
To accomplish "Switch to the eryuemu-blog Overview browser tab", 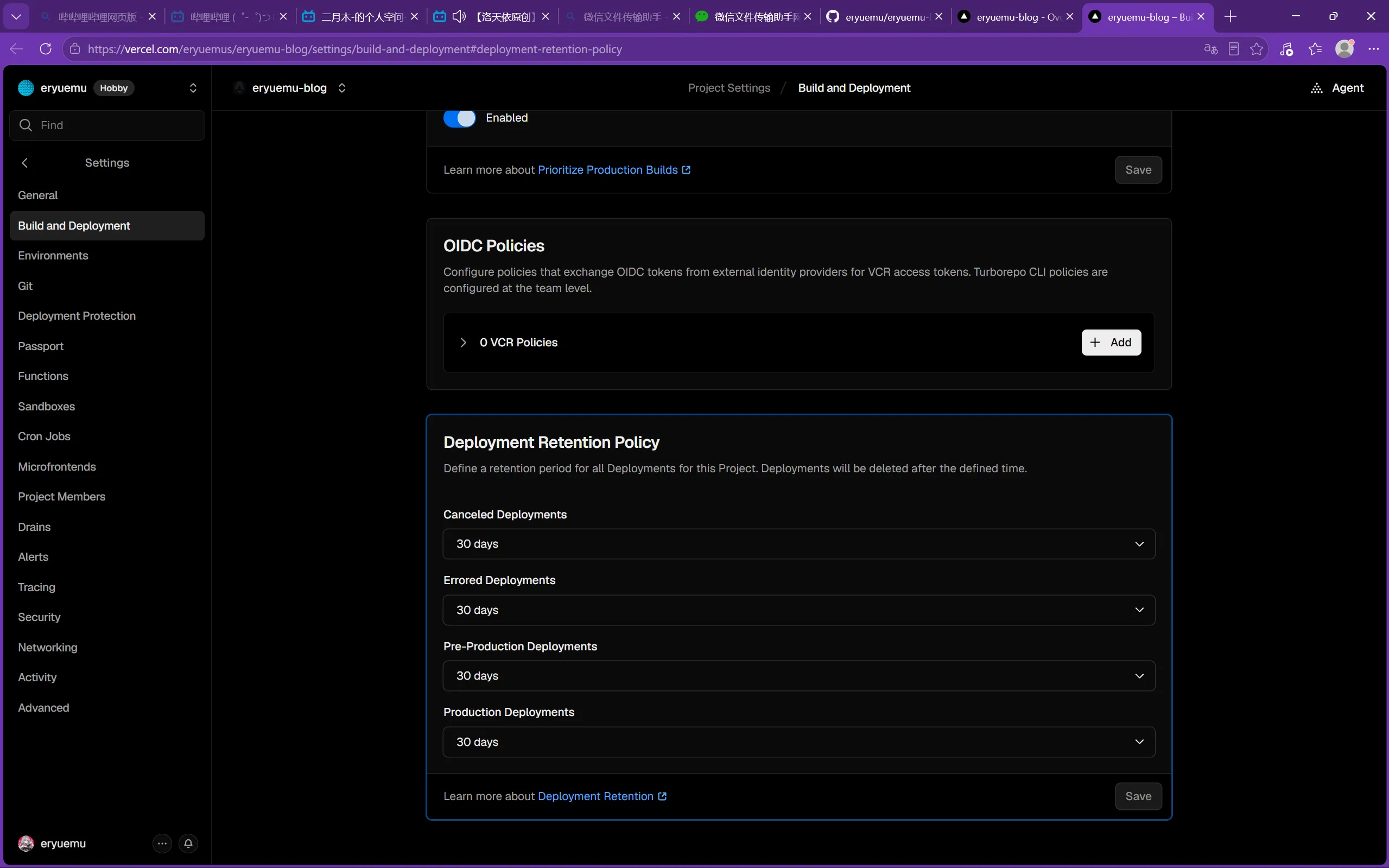I will [1016, 17].
